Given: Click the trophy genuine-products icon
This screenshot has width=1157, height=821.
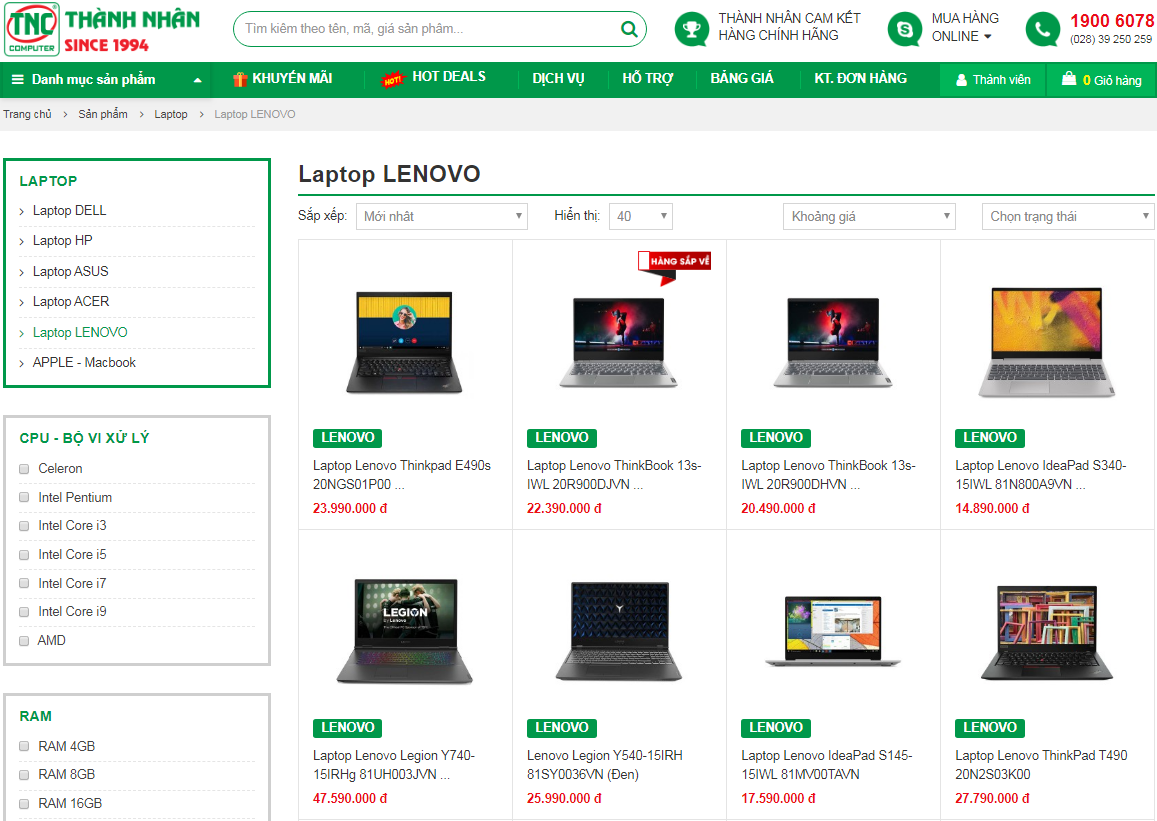Looking at the screenshot, I should pyautogui.click(x=691, y=29).
